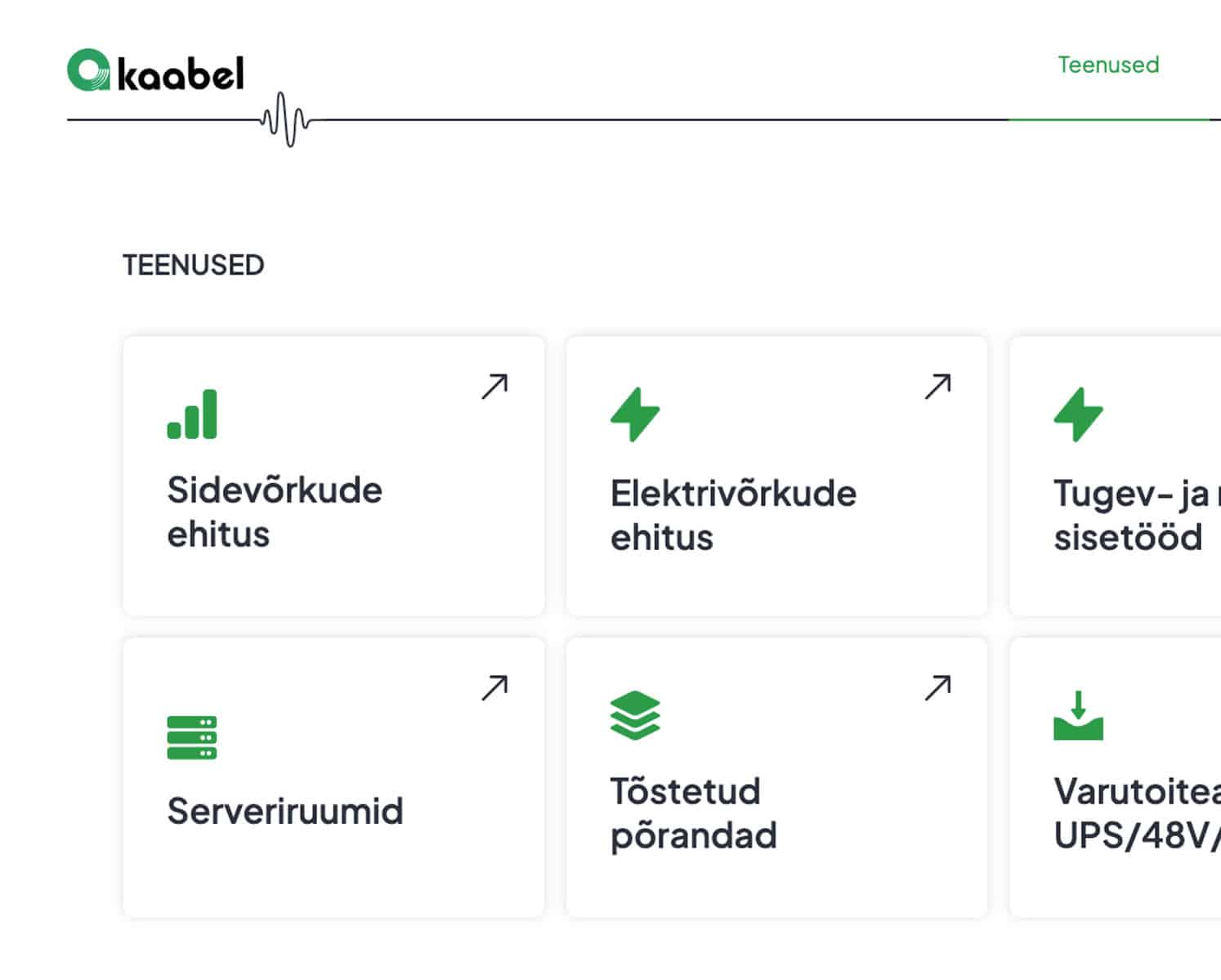This screenshot has width=1221, height=980.
Task: Click the arrow icon on Serveriruumid card
Action: 494,688
